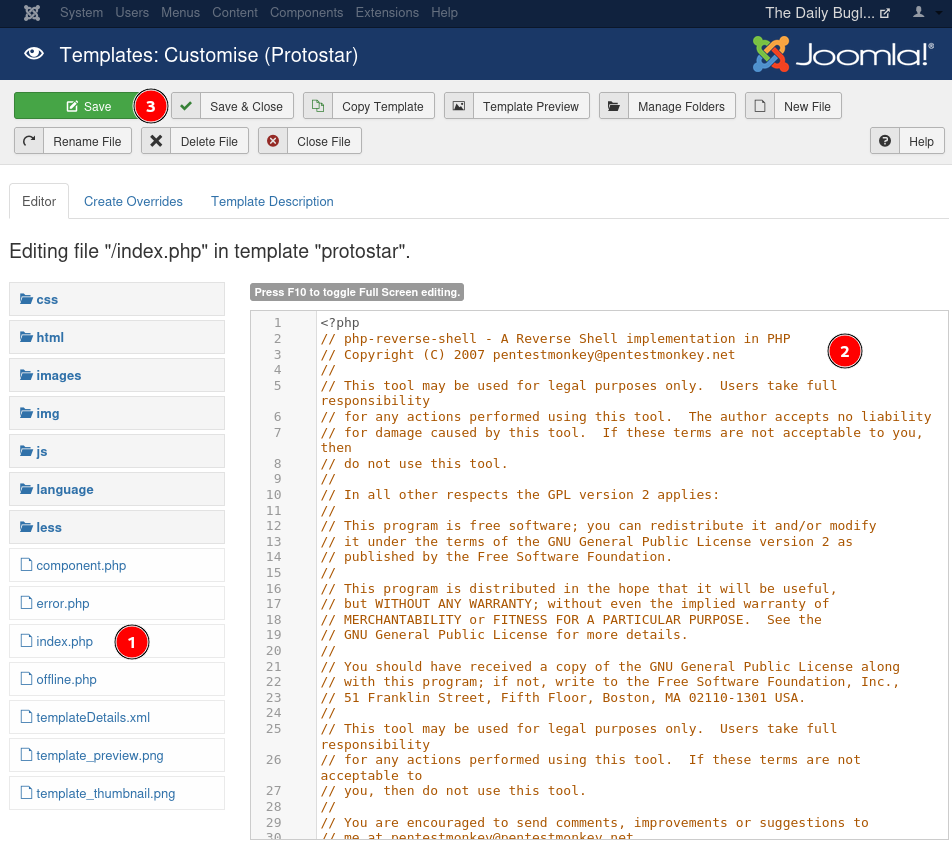The height and width of the screenshot is (864, 952).
Task: Expand the js folder
Action: coord(117,451)
